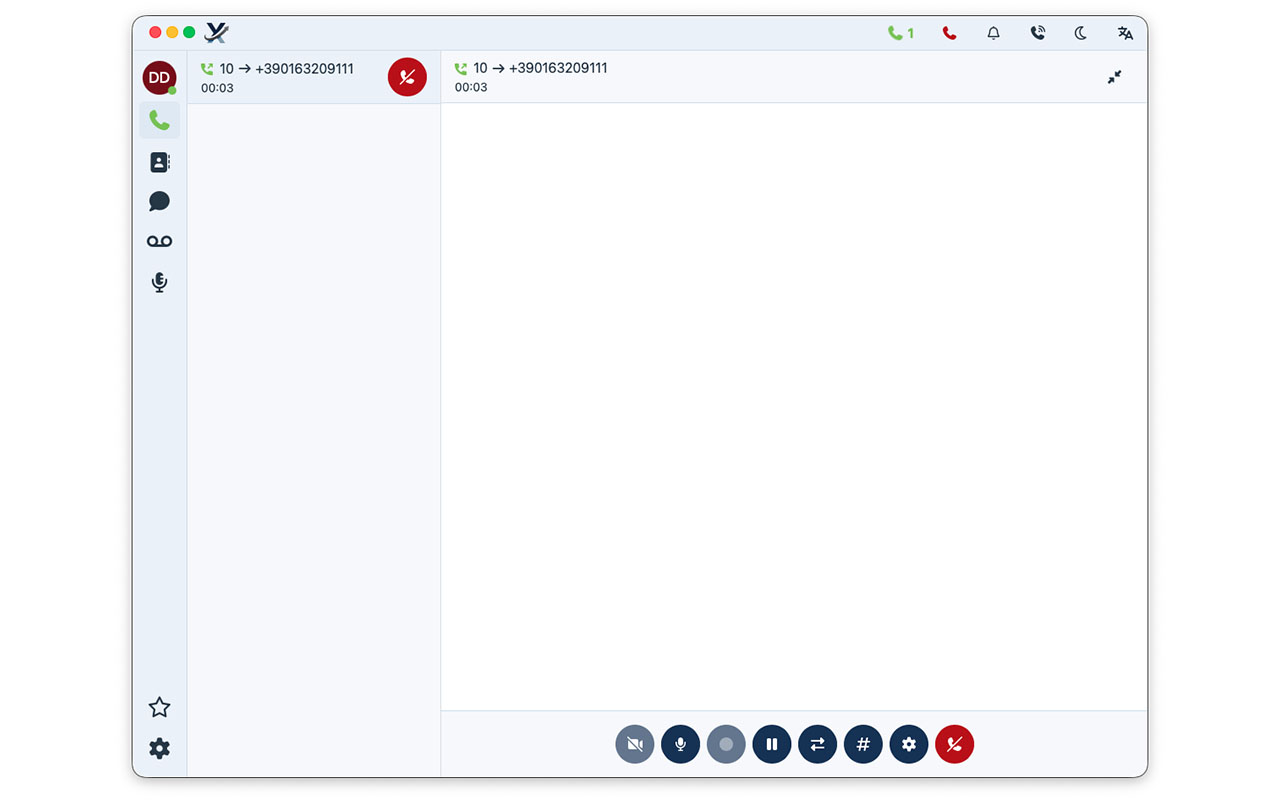Screen dimensions: 1280x800
Task: Open the Contacts address book
Action: click(159, 162)
